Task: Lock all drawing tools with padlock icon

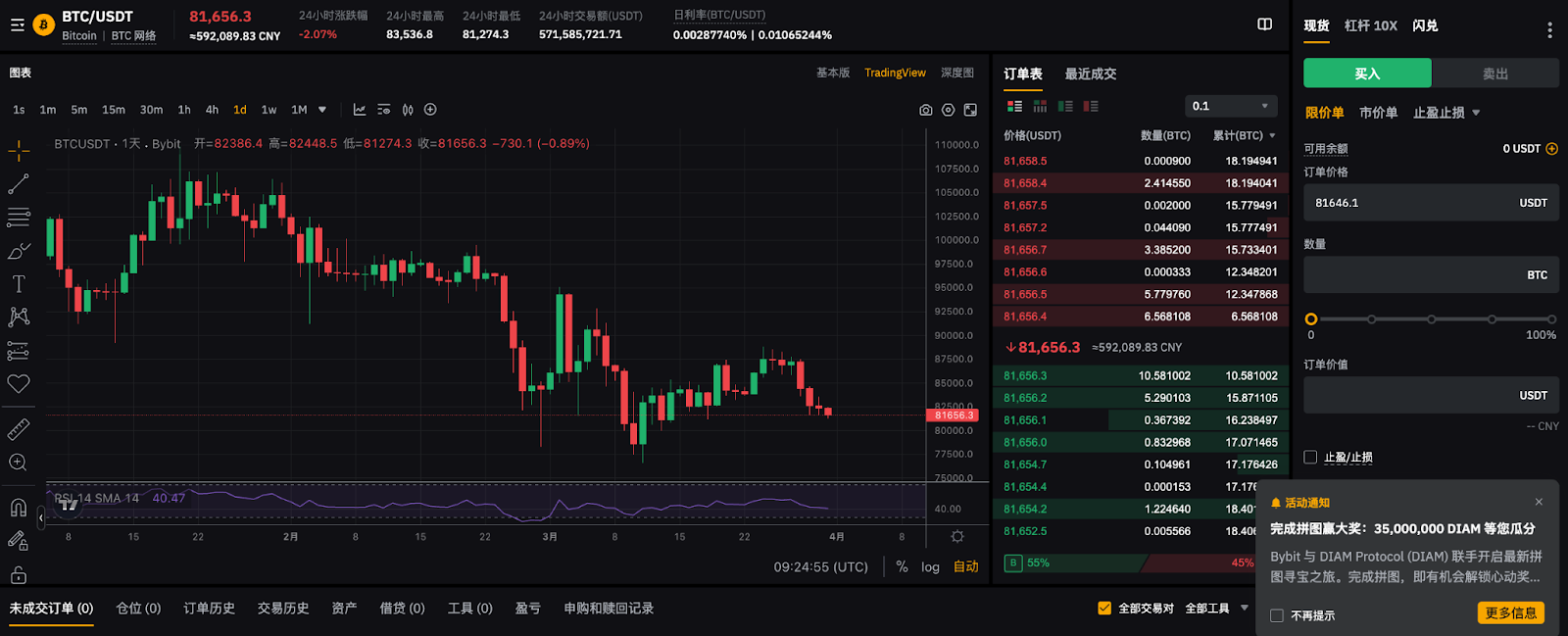Action: point(19,574)
